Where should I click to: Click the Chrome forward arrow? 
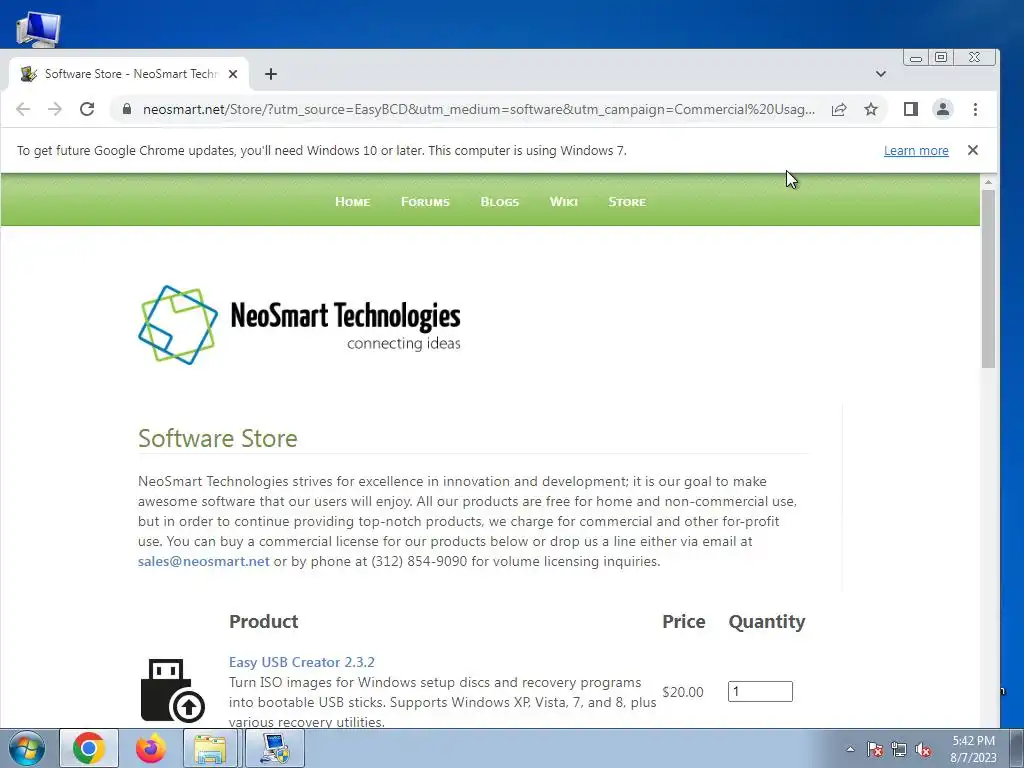(55, 109)
